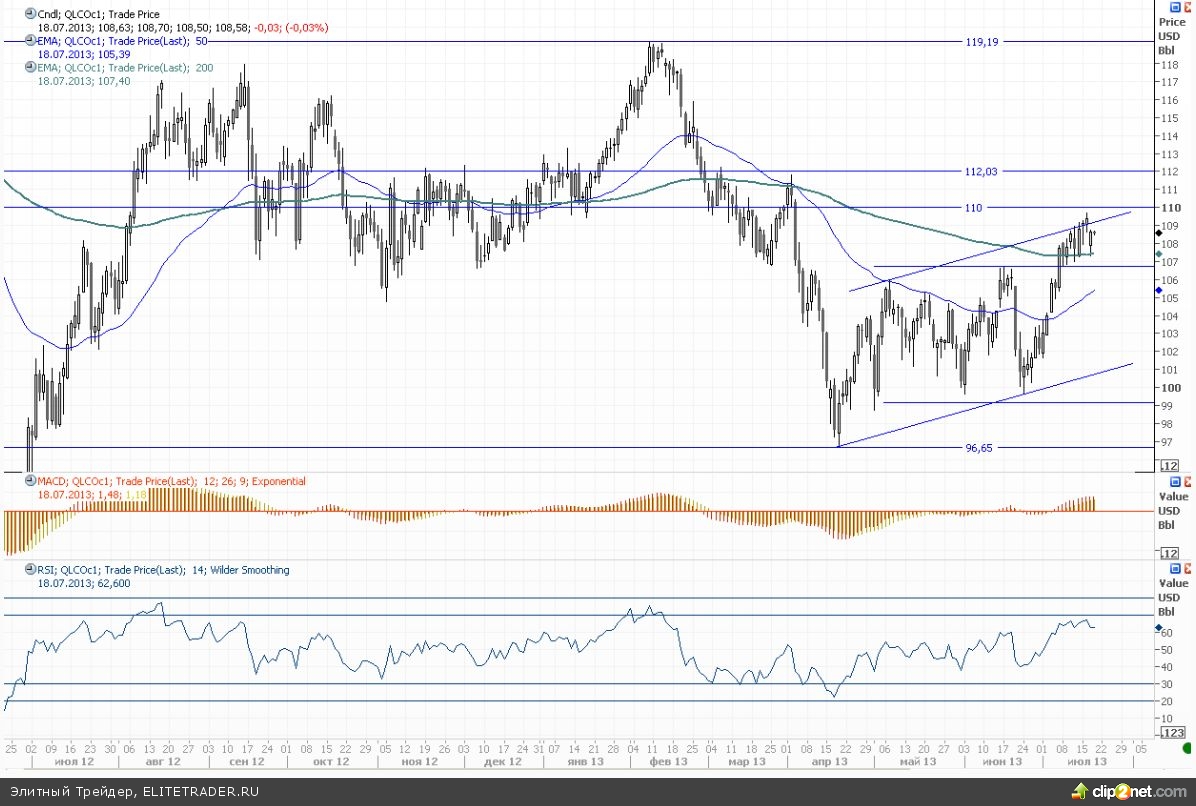Close the MACD indicator pane
The height and width of the screenshot is (806, 1196).
1188,482
